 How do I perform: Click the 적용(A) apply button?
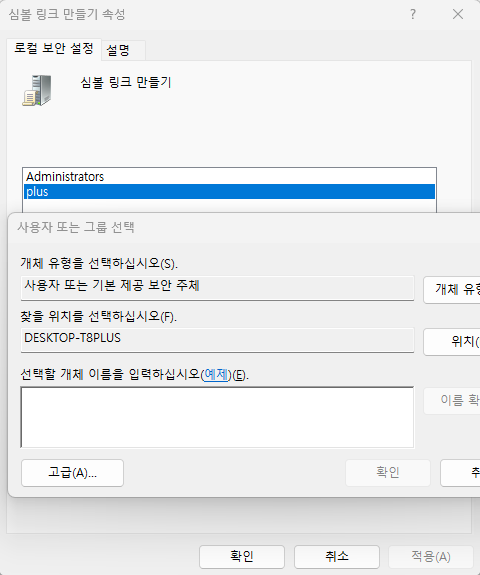point(431,557)
